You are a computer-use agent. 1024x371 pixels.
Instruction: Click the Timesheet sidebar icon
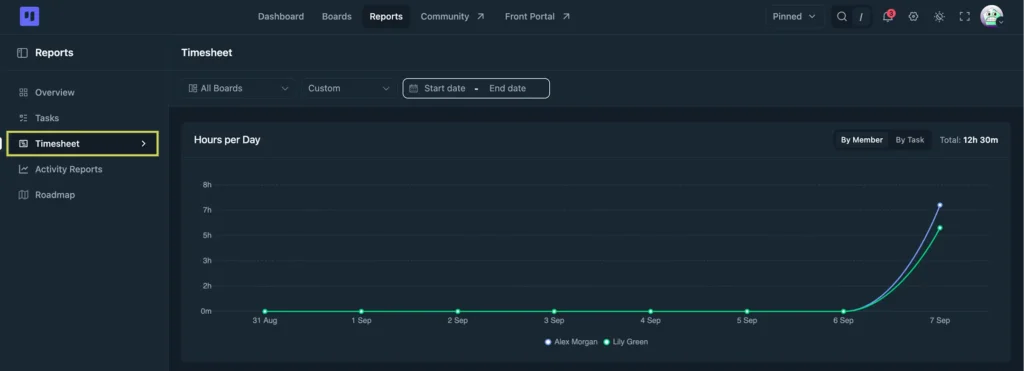pos(24,144)
